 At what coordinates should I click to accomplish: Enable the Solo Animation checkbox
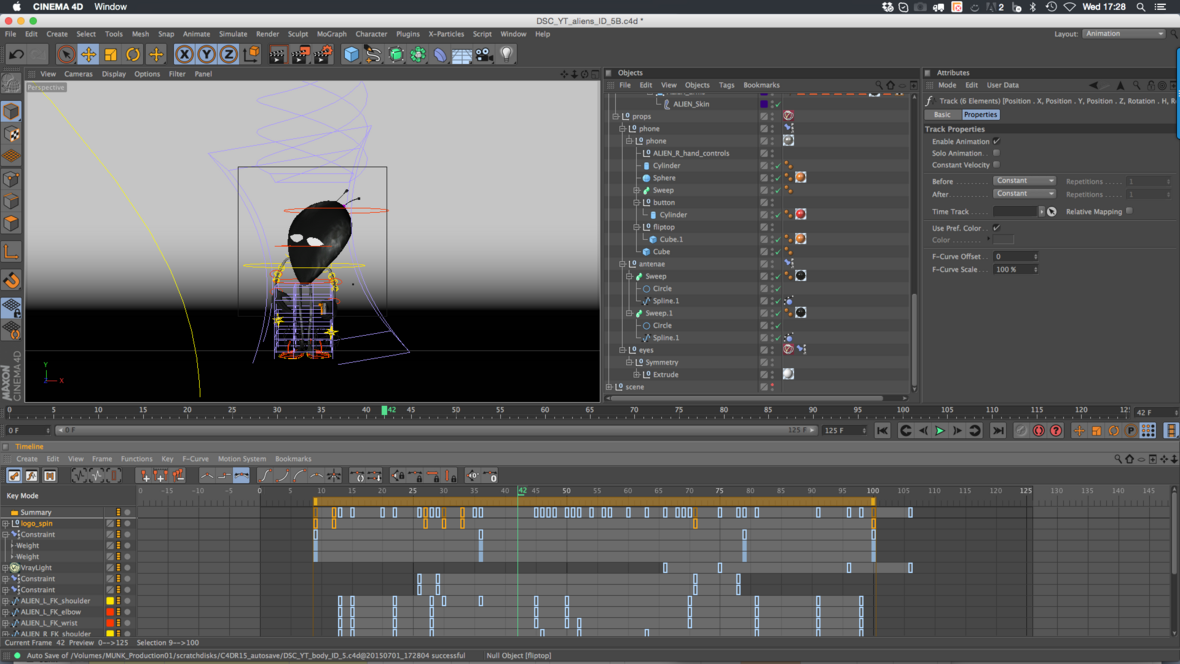996,153
